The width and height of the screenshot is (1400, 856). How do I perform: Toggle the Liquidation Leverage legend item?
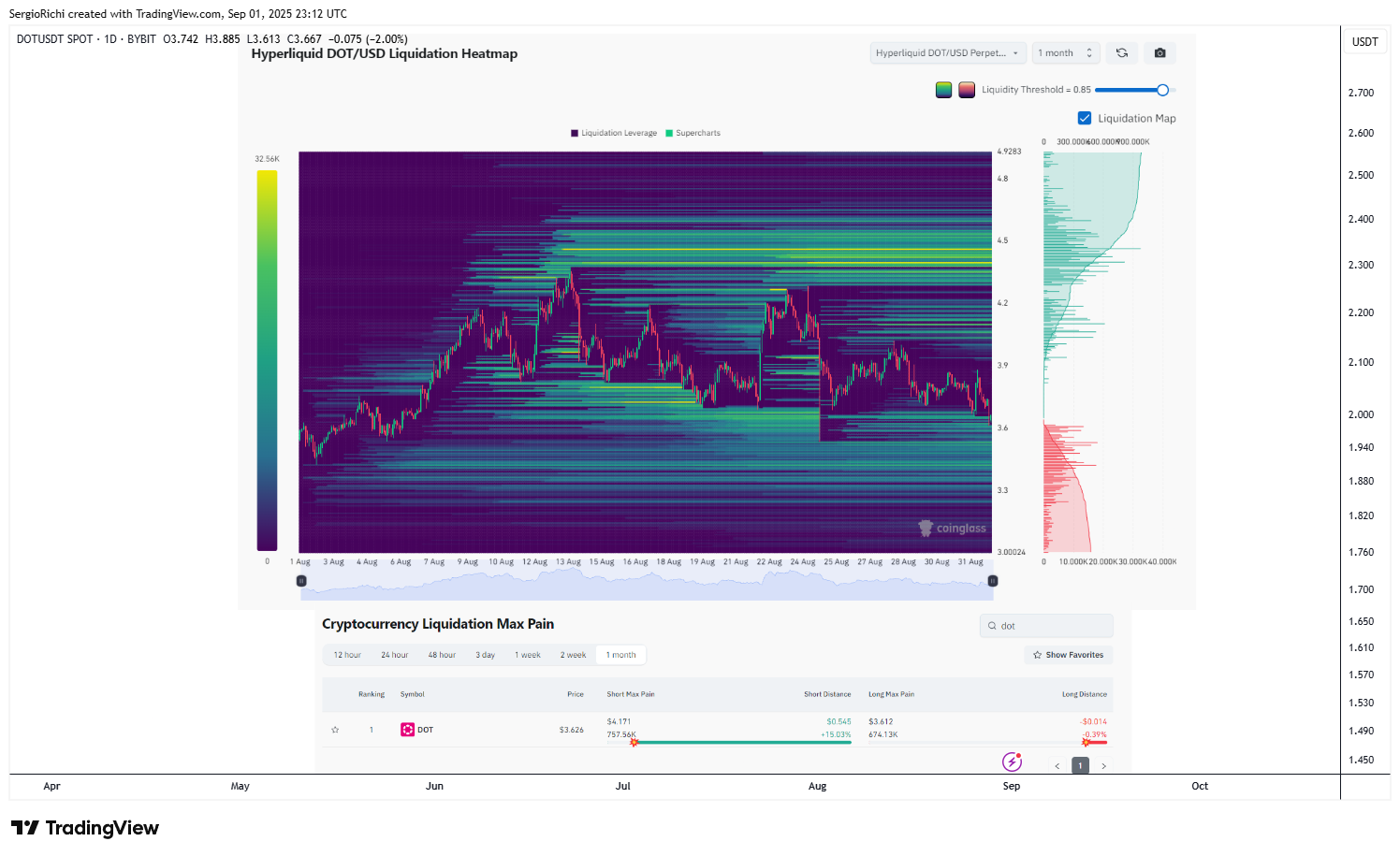pyautogui.click(x=614, y=133)
